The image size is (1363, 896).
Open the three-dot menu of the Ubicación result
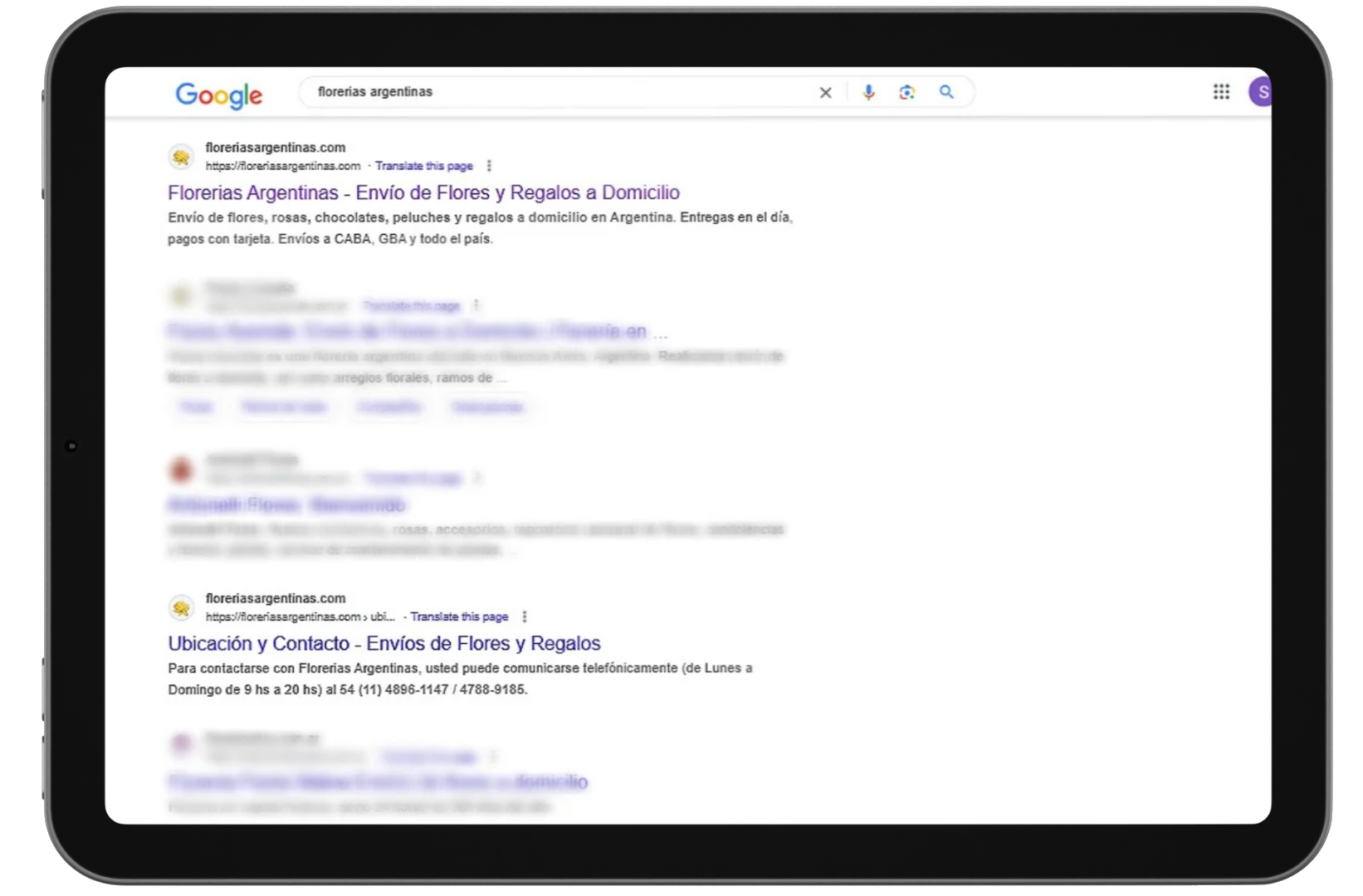[524, 617]
